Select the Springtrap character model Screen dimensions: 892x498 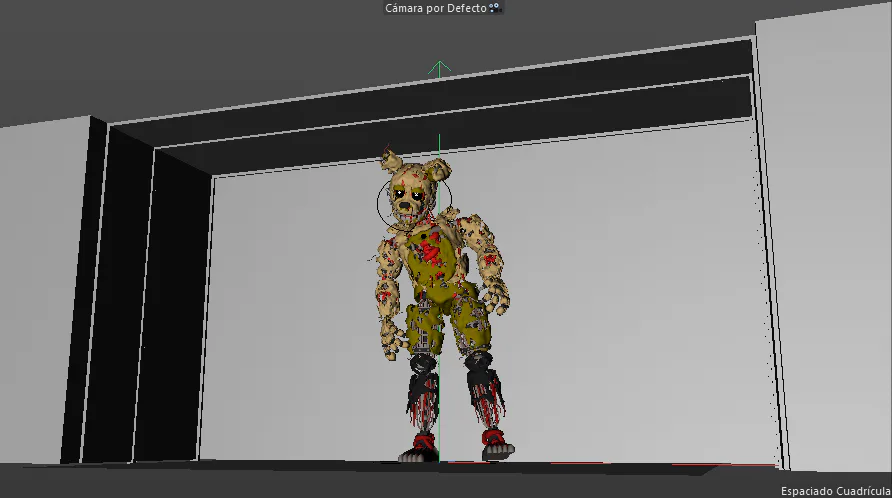441,304
